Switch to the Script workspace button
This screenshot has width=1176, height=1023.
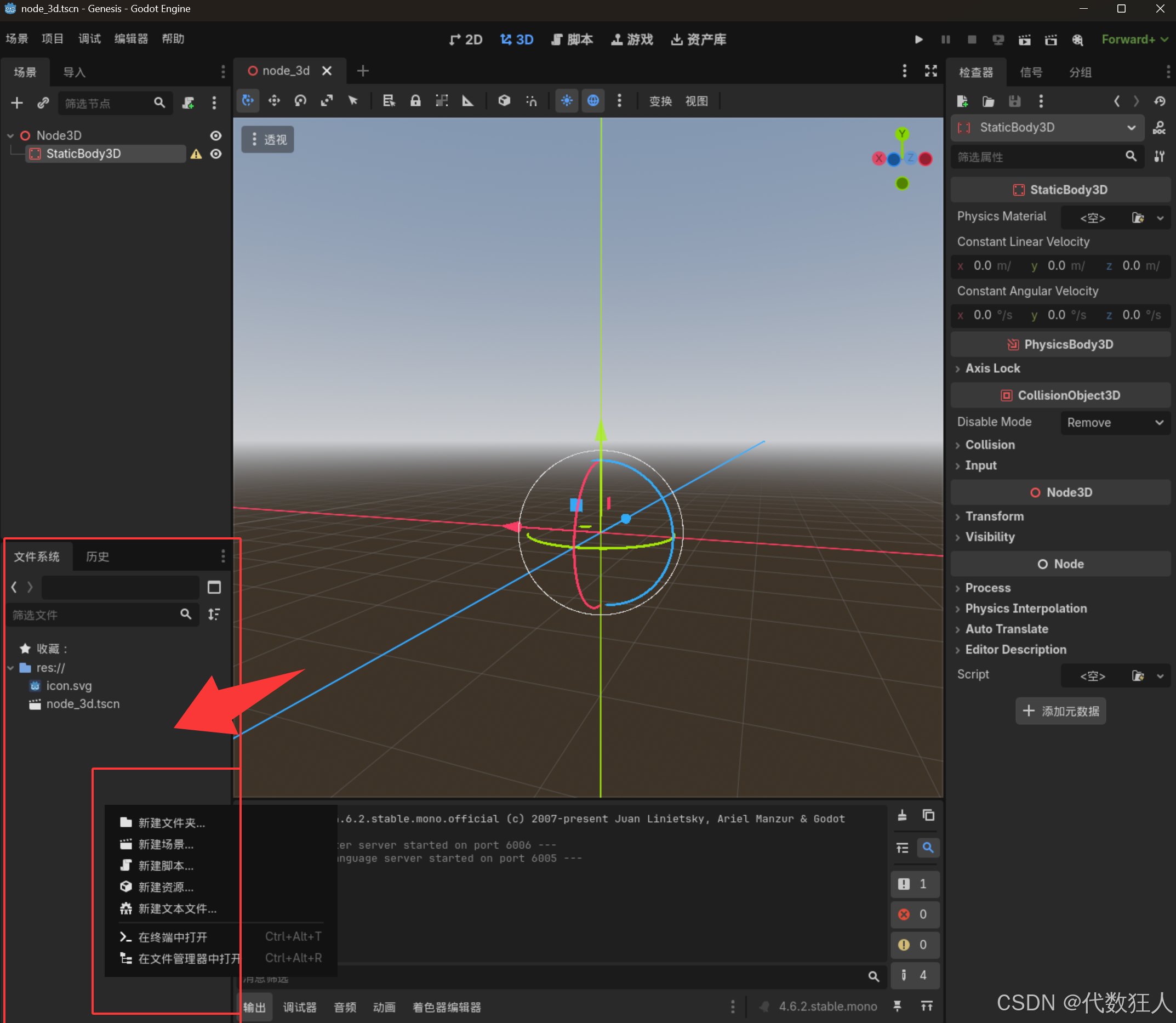coord(572,39)
